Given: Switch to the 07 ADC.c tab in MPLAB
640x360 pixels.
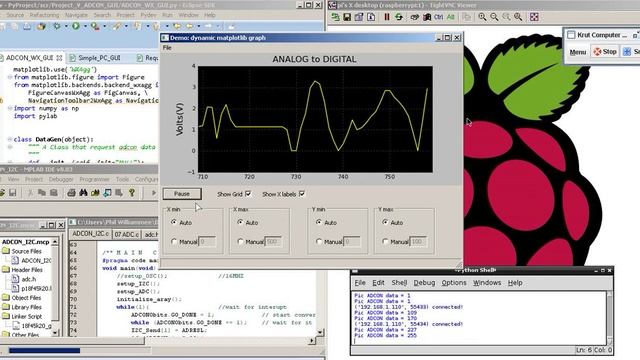Looking at the screenshot, I should pos(127,234).
